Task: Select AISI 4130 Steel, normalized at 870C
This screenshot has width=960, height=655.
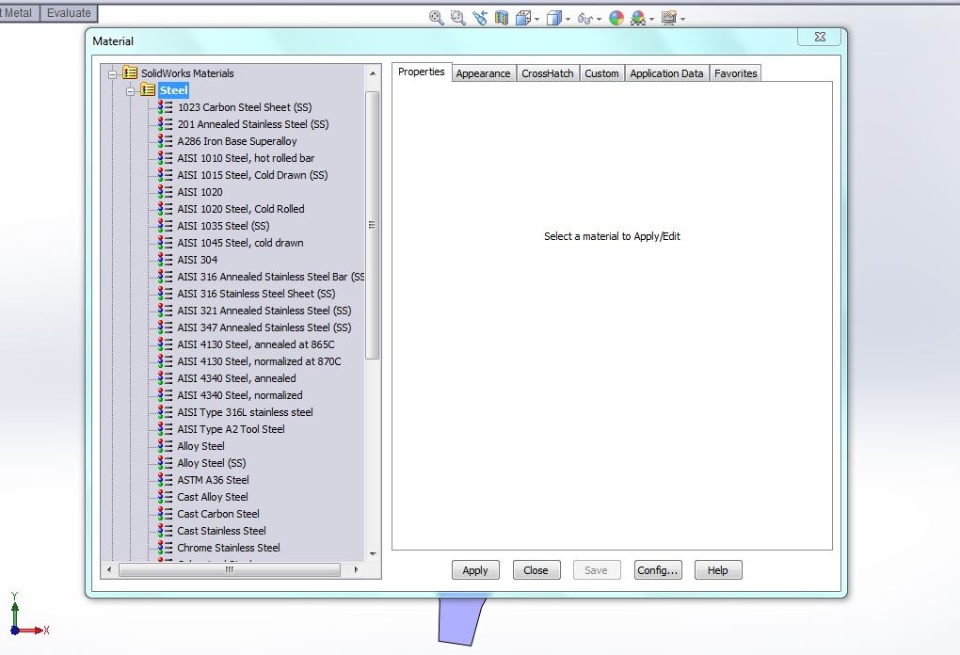Action: (259, 362)
